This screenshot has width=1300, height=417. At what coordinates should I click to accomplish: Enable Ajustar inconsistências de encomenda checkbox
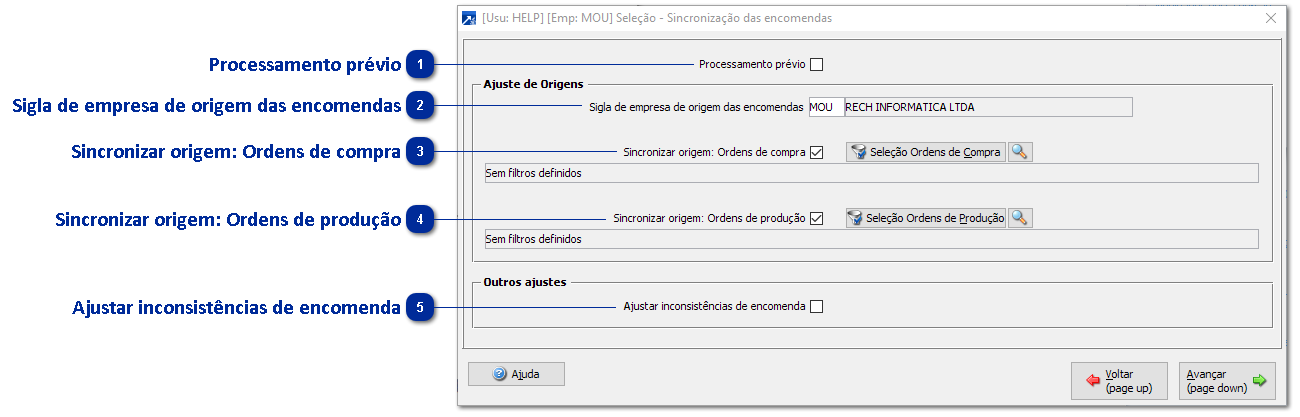tap(816, 307)
